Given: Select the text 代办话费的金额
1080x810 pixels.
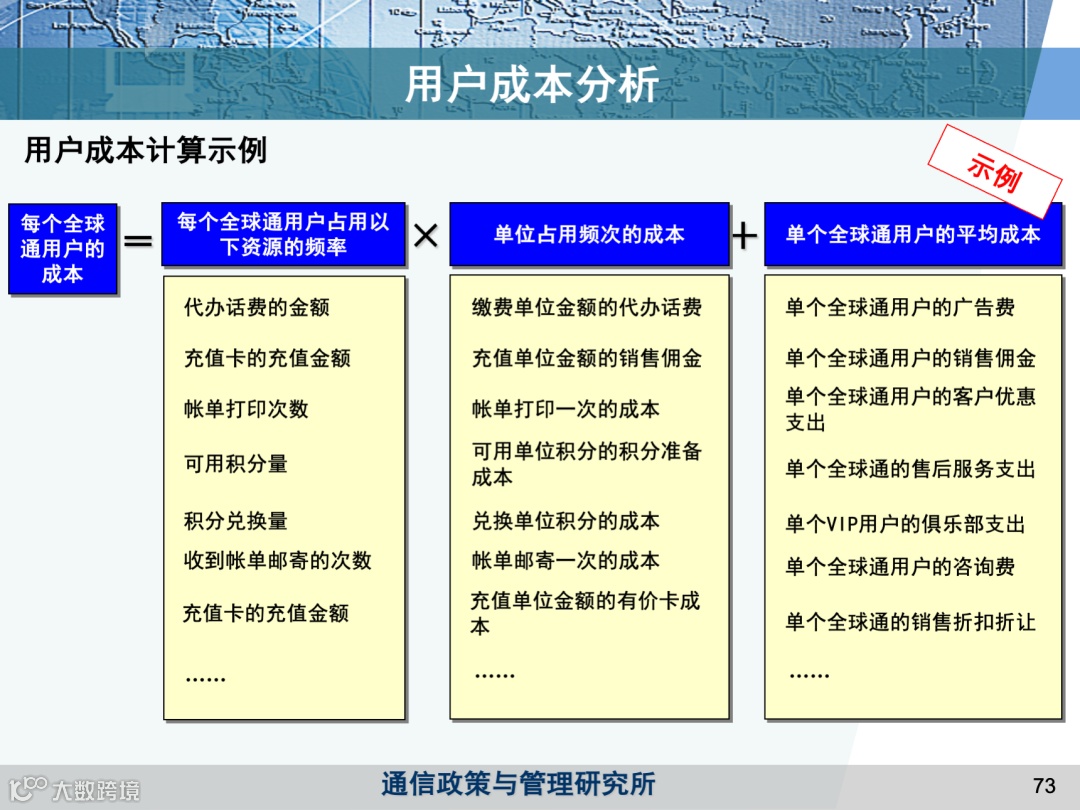Looking at the screenshot, I should point(256,307).
